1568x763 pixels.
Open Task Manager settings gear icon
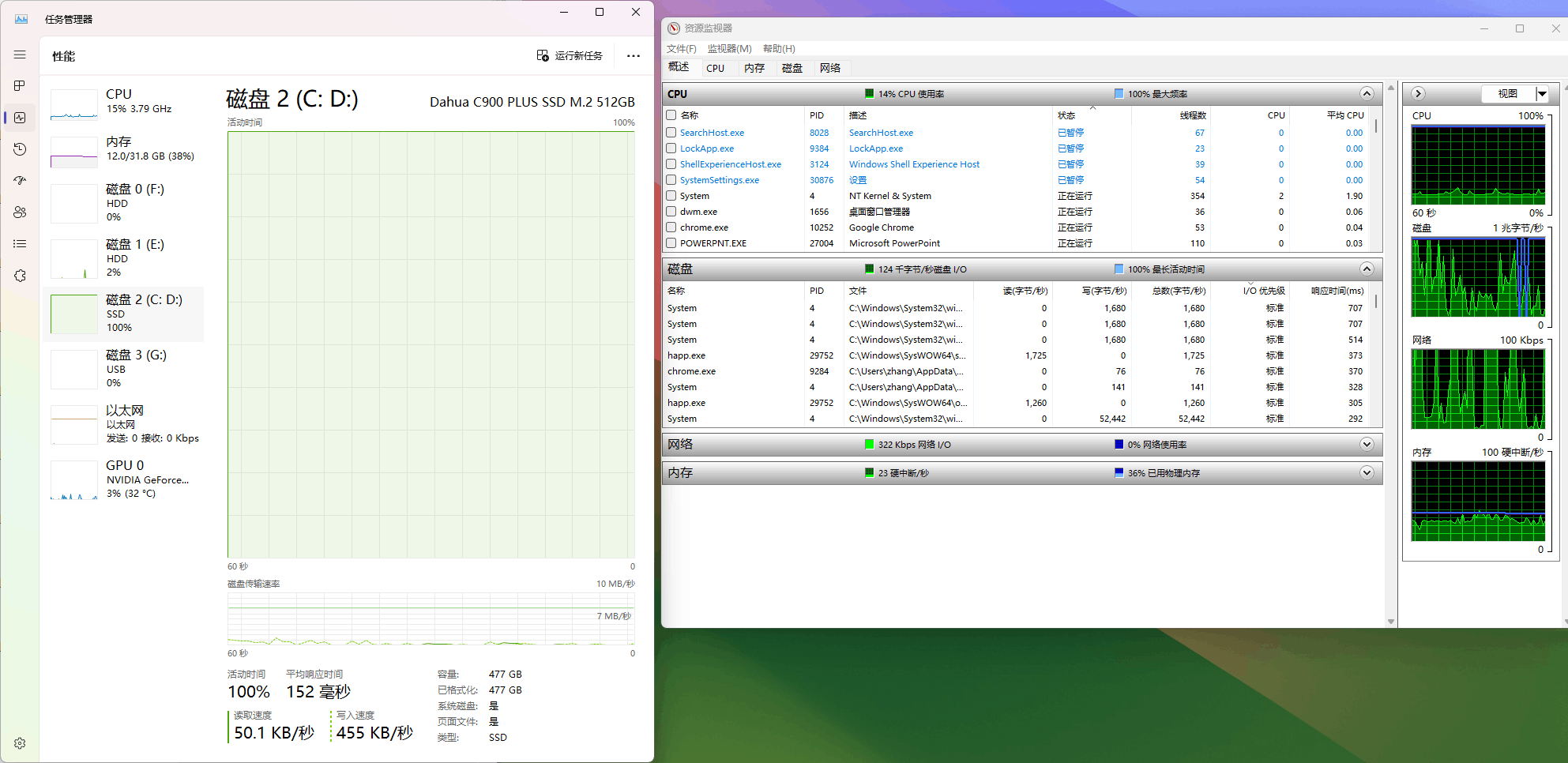pyautogui.click(x=20, y=743)
